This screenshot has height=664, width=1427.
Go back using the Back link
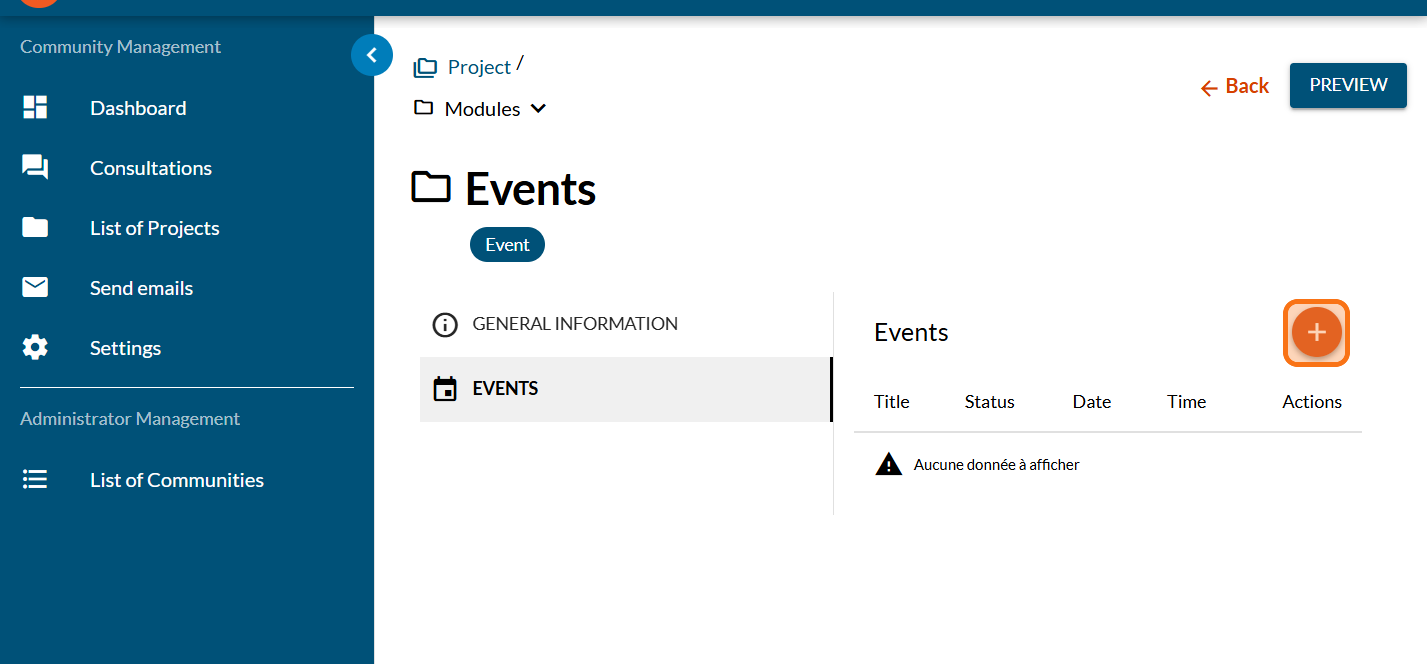coord(1235,87)
